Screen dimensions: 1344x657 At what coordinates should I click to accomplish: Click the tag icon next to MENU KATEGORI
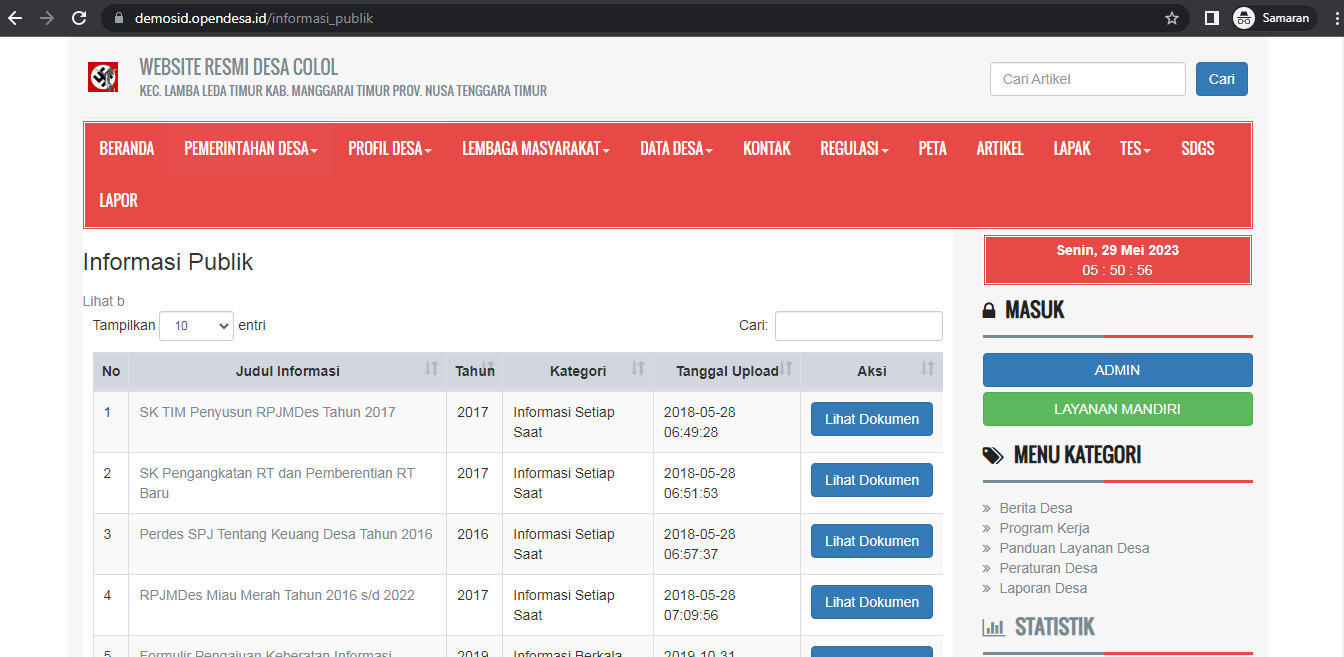pyautogui.click(x=993, y=454)
